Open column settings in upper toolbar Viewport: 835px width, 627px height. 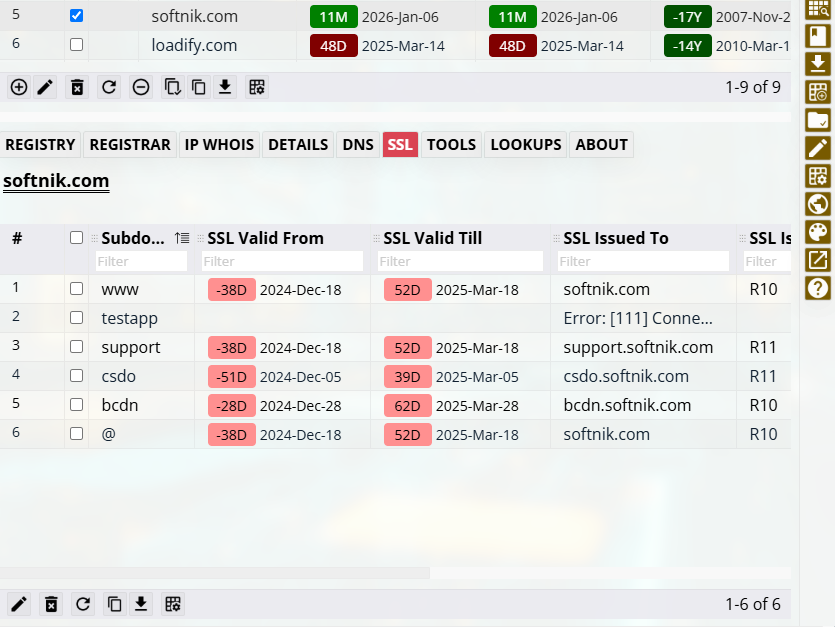pyautogui.click(x=257, y=87)
